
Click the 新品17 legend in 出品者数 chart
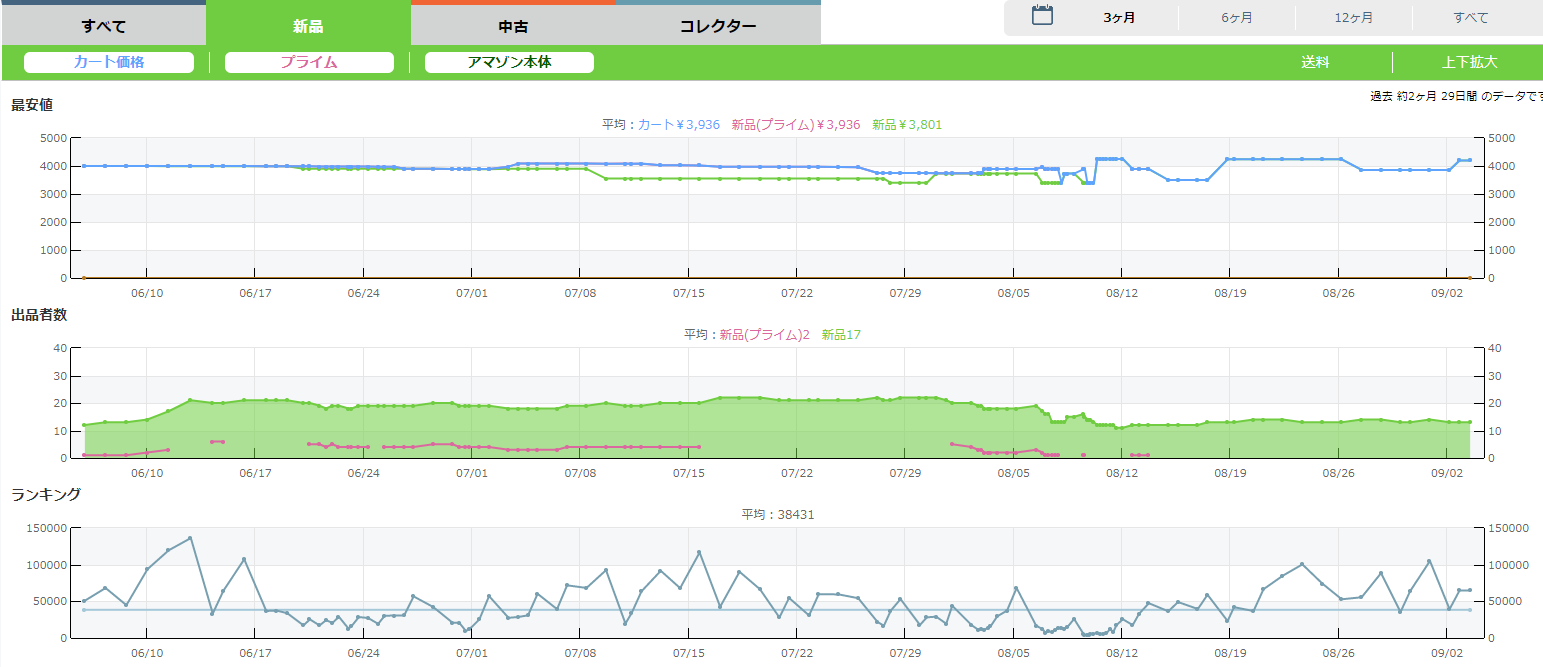[840, 335]
